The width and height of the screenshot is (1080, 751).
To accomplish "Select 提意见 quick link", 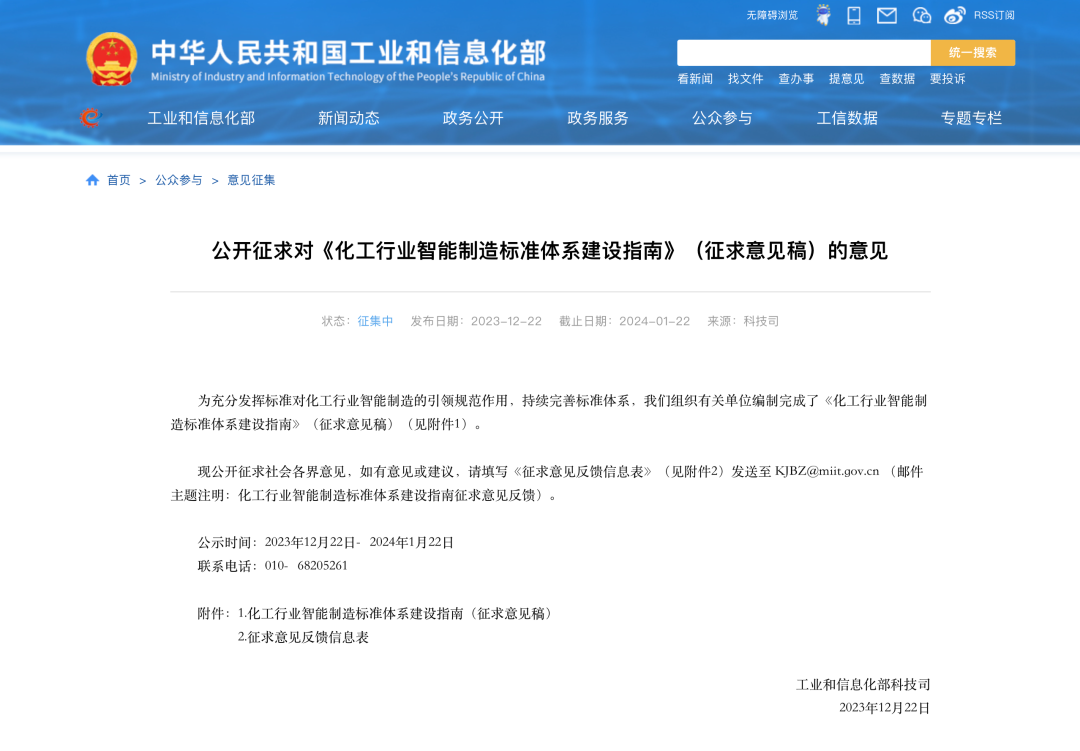I will (x=846, y=79).
